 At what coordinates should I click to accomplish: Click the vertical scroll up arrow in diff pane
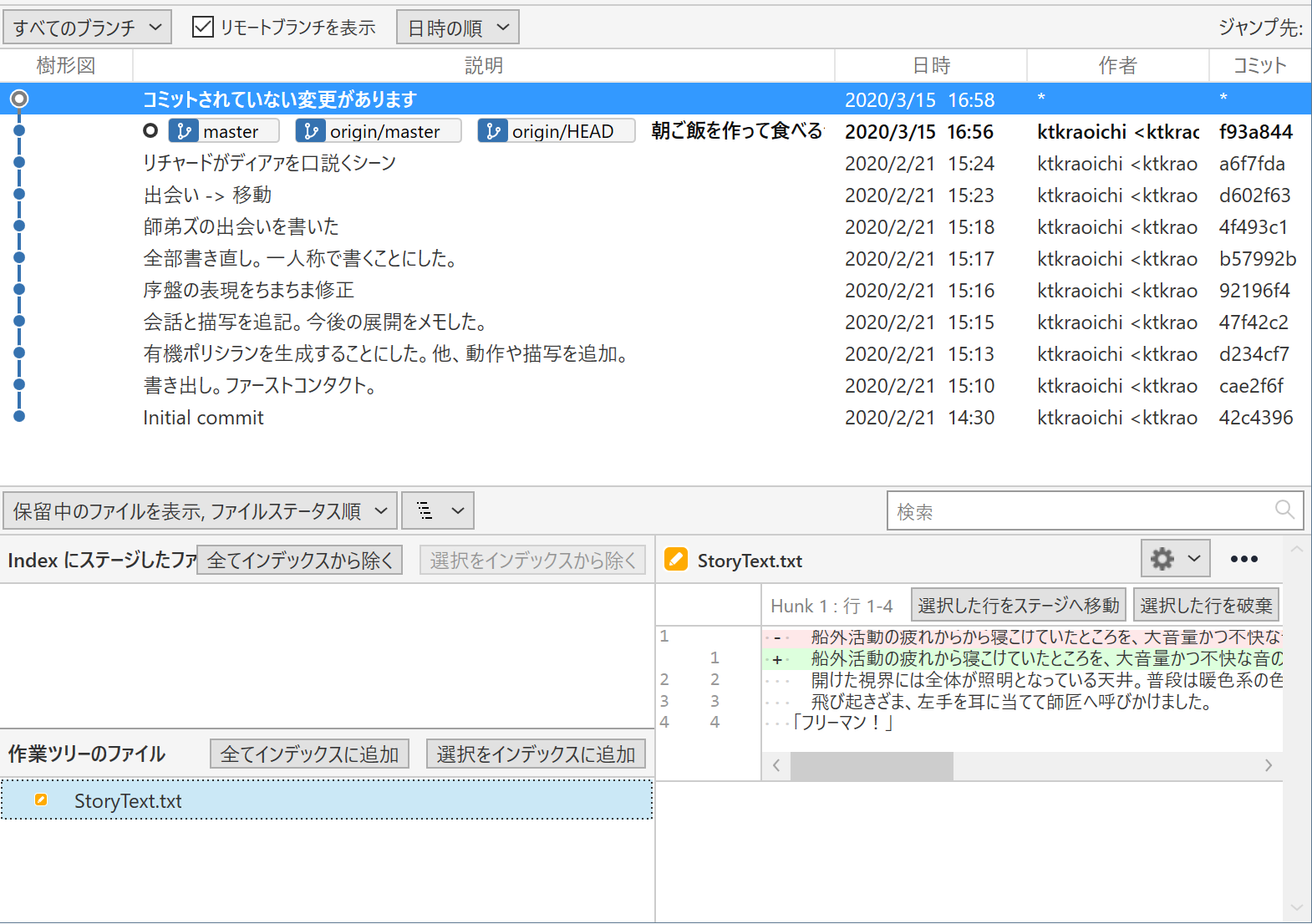tap(1297, 550)
